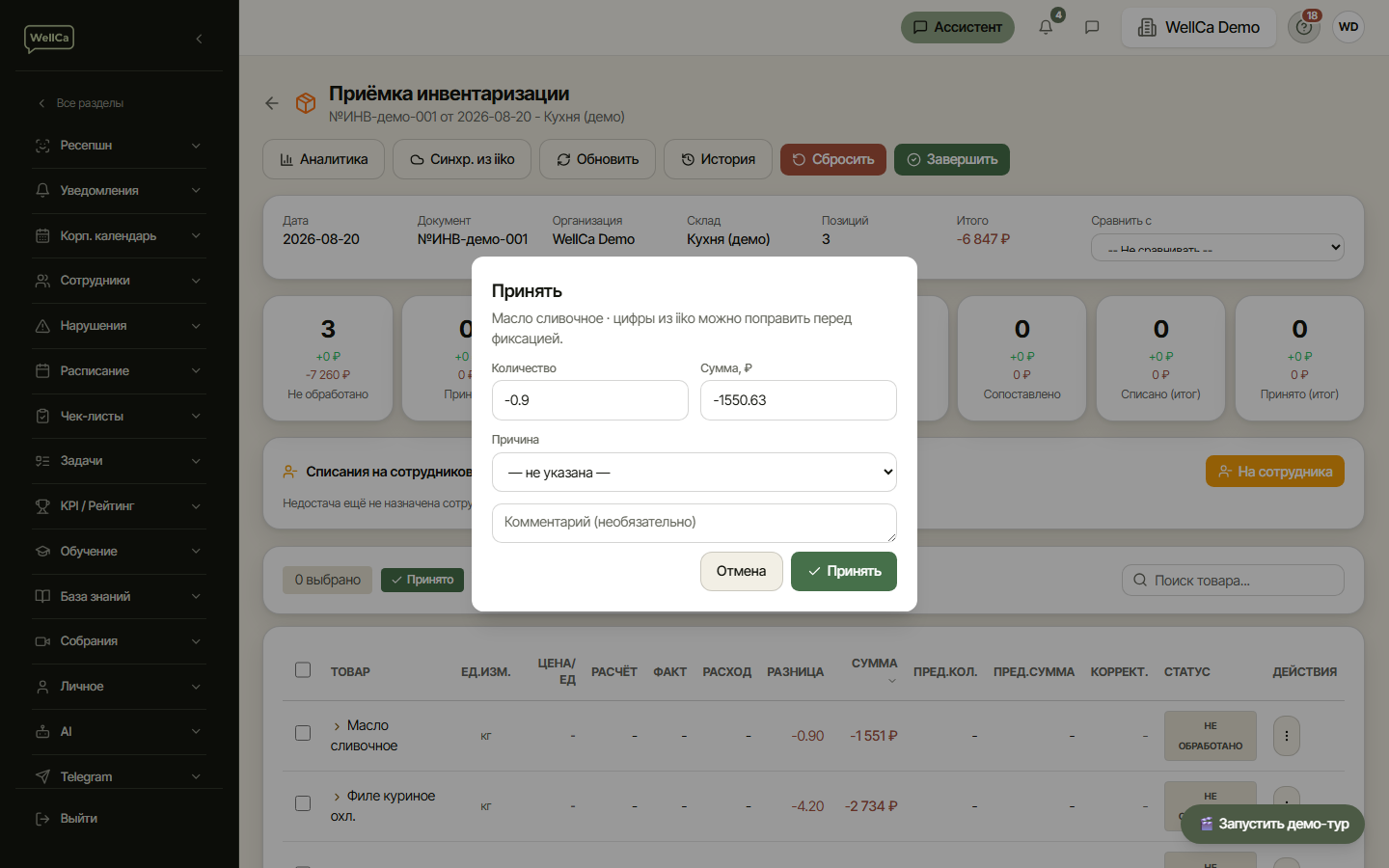Open the Ассистент button

(958, 27)
